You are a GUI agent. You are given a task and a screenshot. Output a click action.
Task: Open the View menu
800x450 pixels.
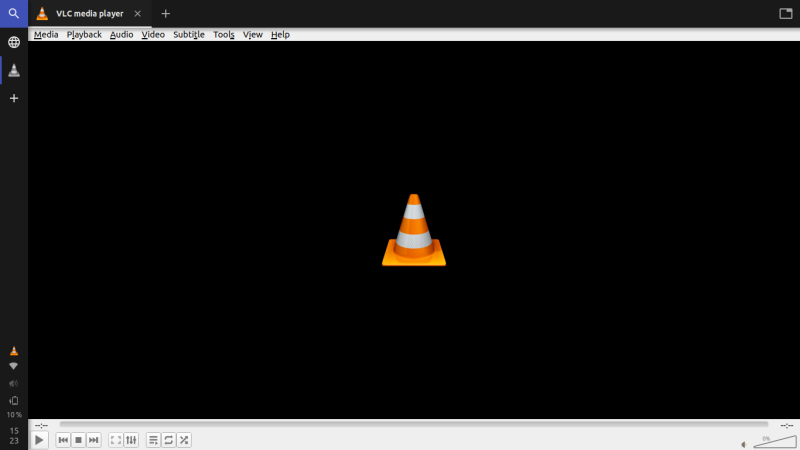point(253,35)
